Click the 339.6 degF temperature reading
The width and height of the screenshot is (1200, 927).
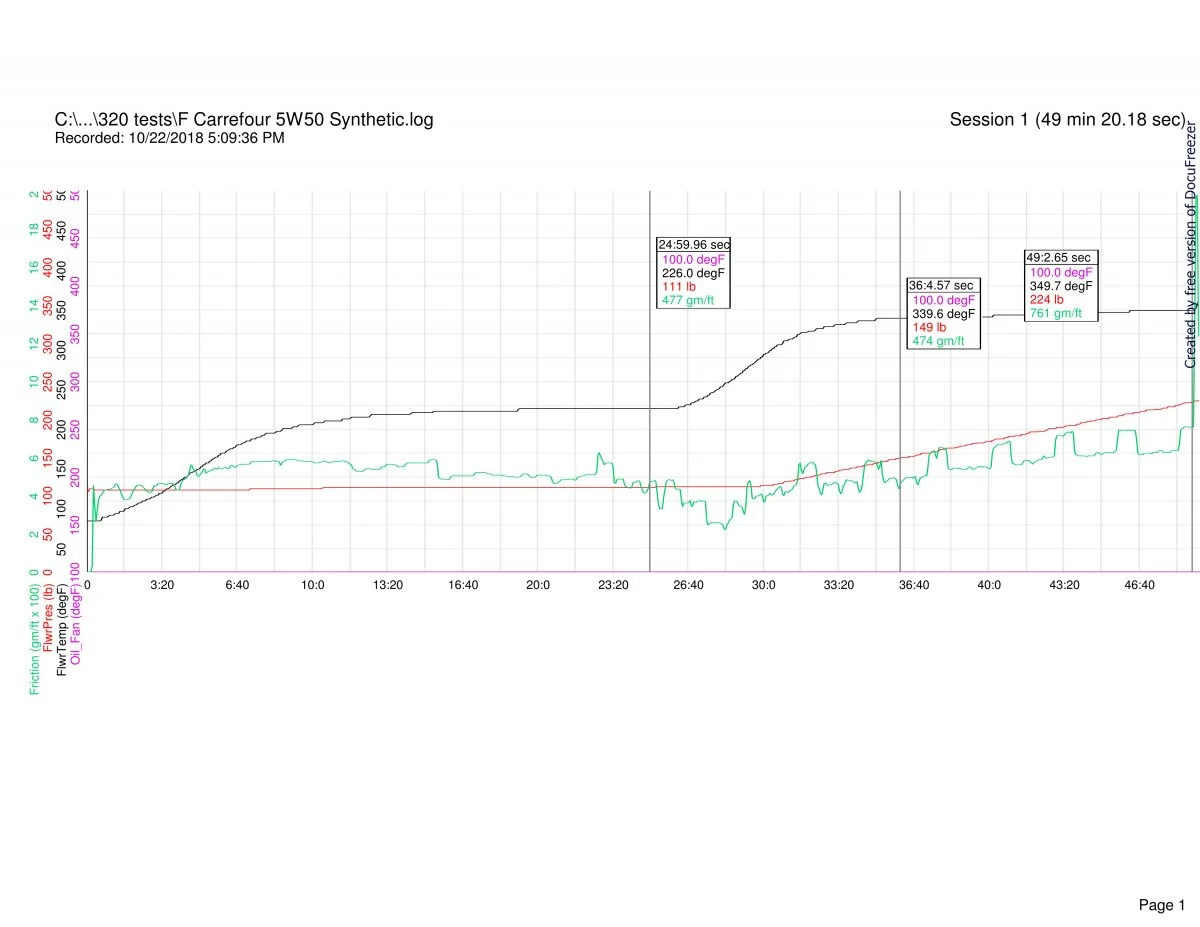coord(944,313)
